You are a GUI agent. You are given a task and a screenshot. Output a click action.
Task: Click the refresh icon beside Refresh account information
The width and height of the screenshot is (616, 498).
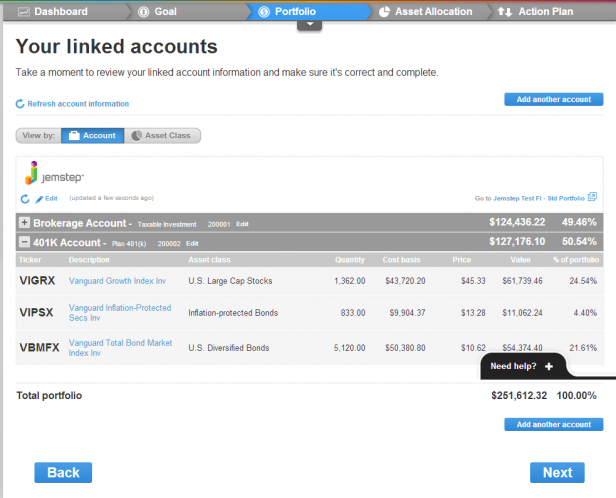pos(20,104)
